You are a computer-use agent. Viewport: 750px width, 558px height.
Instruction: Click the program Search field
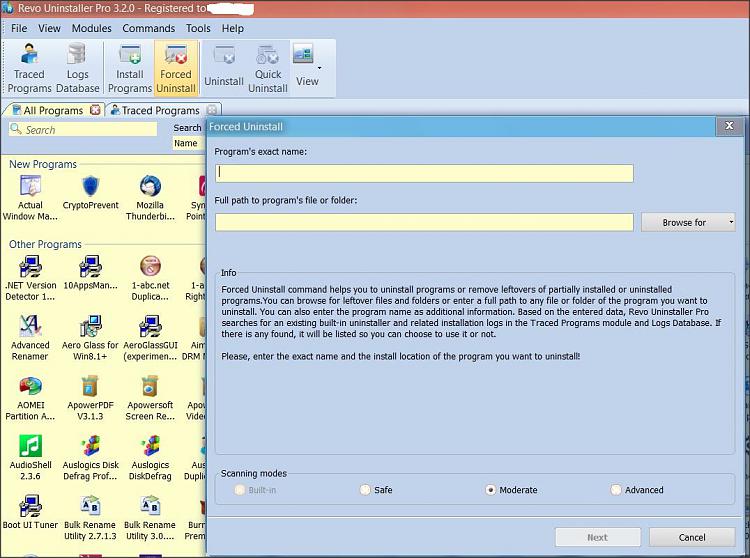pyautogui.click(x=83, y=129)
